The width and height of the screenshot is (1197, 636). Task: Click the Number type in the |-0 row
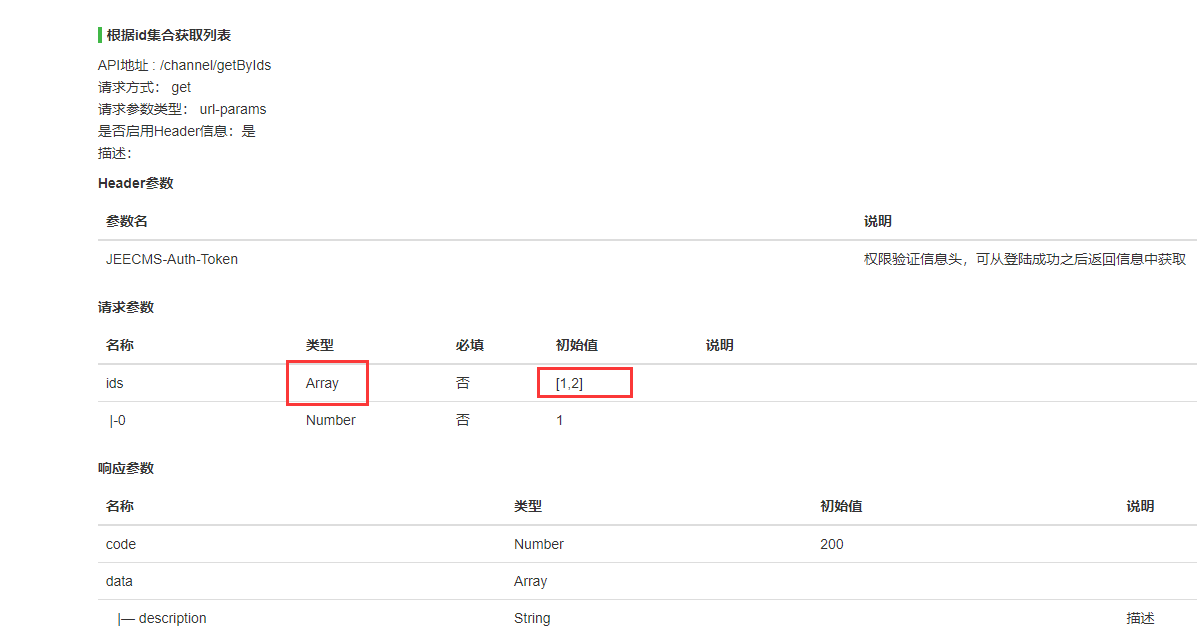point(330,420)
